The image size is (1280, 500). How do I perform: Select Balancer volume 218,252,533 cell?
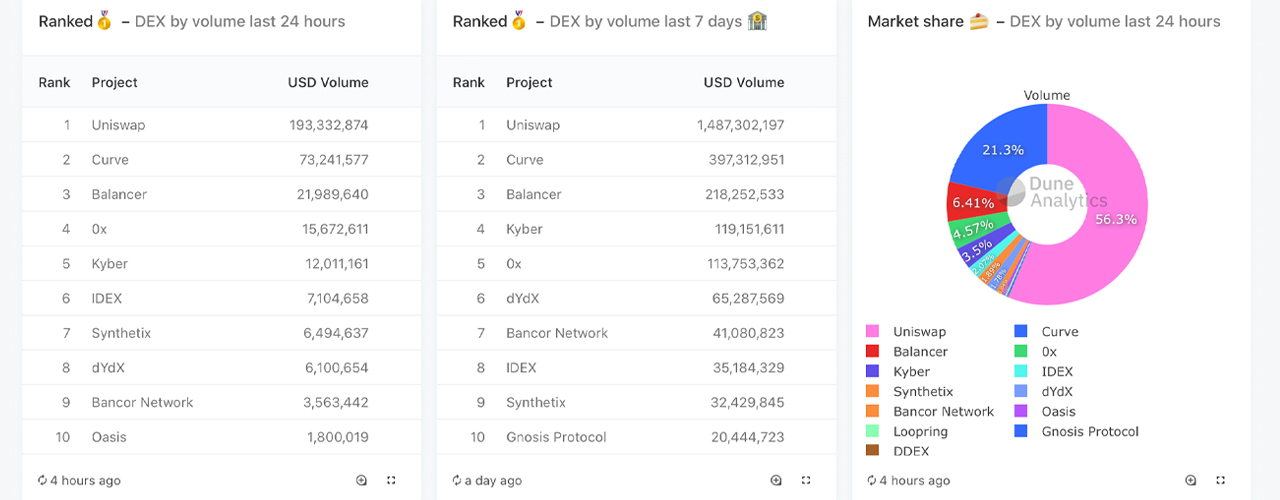coord(744,194)
